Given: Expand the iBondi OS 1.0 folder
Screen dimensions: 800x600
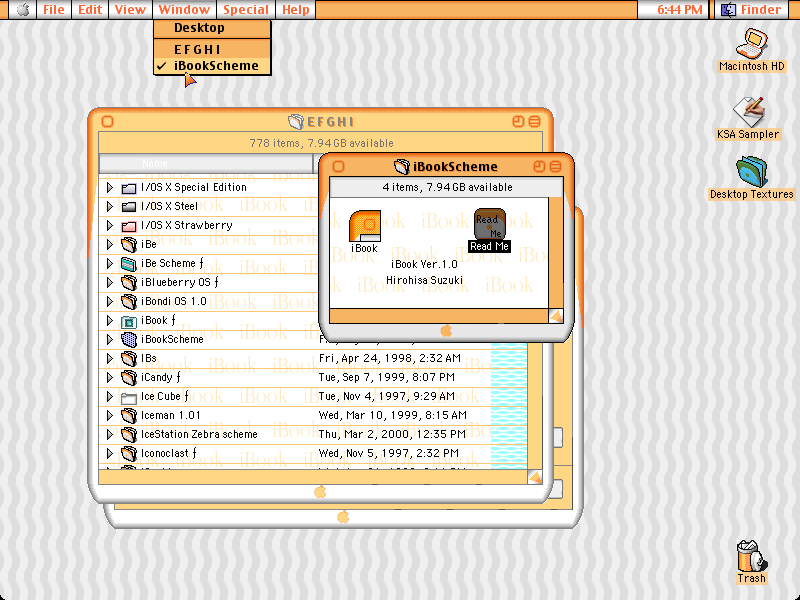Looking at the screenshot, I should point(110,301).
